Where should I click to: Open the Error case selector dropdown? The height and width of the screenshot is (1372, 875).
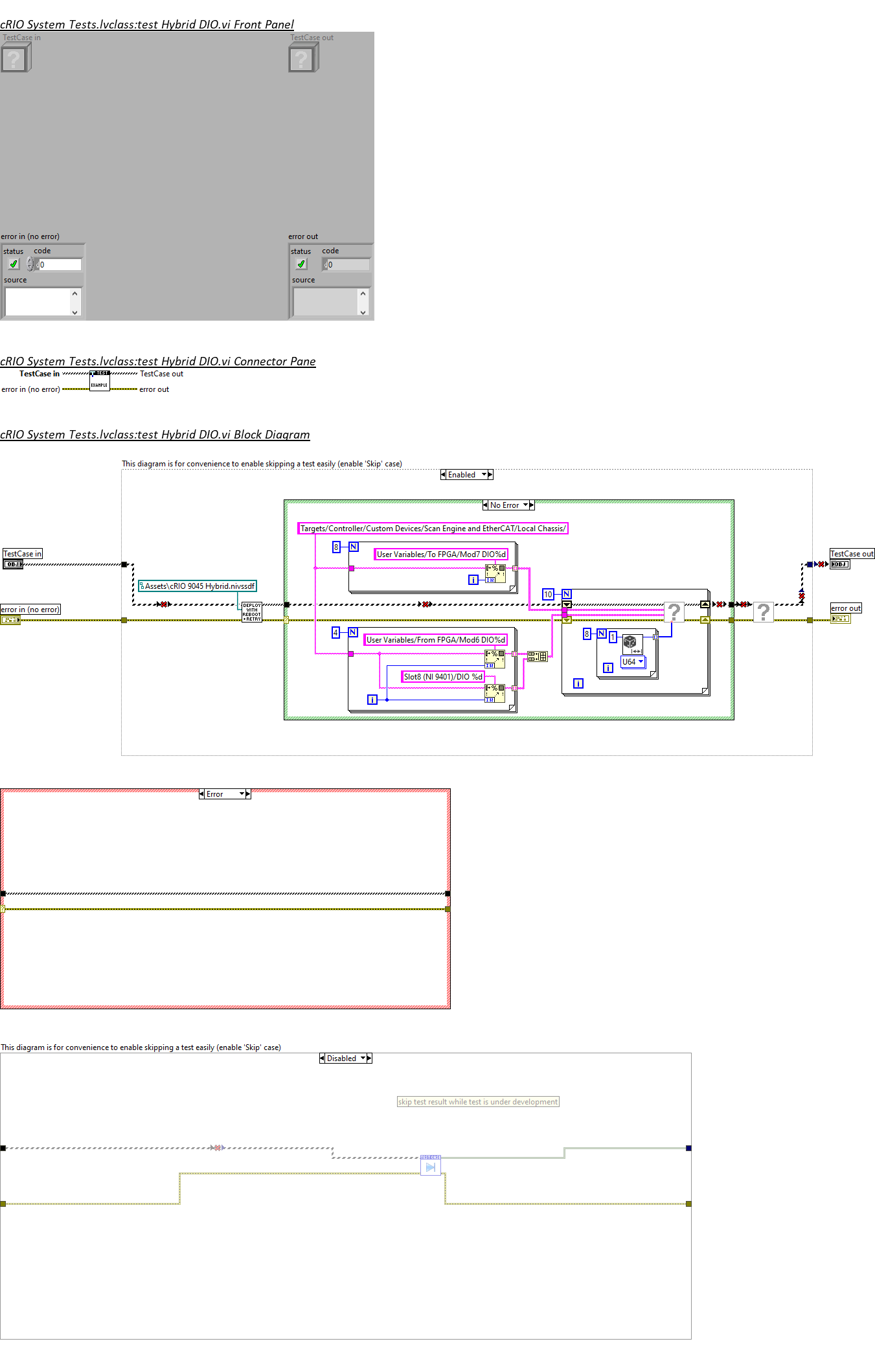pos(225,794)
